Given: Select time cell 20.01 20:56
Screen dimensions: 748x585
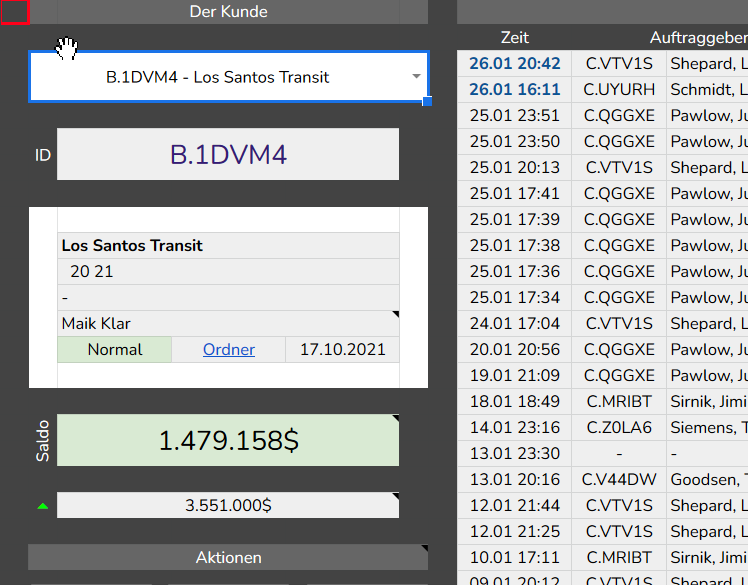Looking at the screenshot, I should 514,349.
